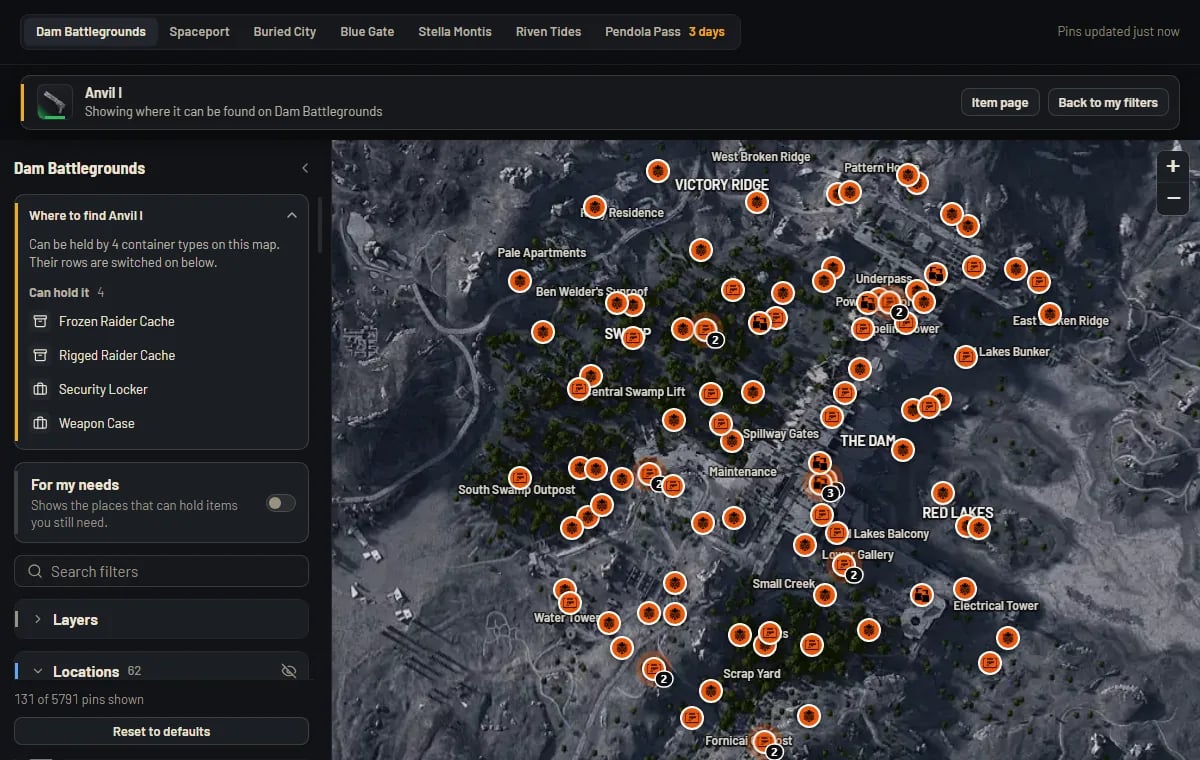Image resolution: width=1200 pixels, height=760 pixels.
Task: Open the Buried City map tab
Action: [285, 31]
